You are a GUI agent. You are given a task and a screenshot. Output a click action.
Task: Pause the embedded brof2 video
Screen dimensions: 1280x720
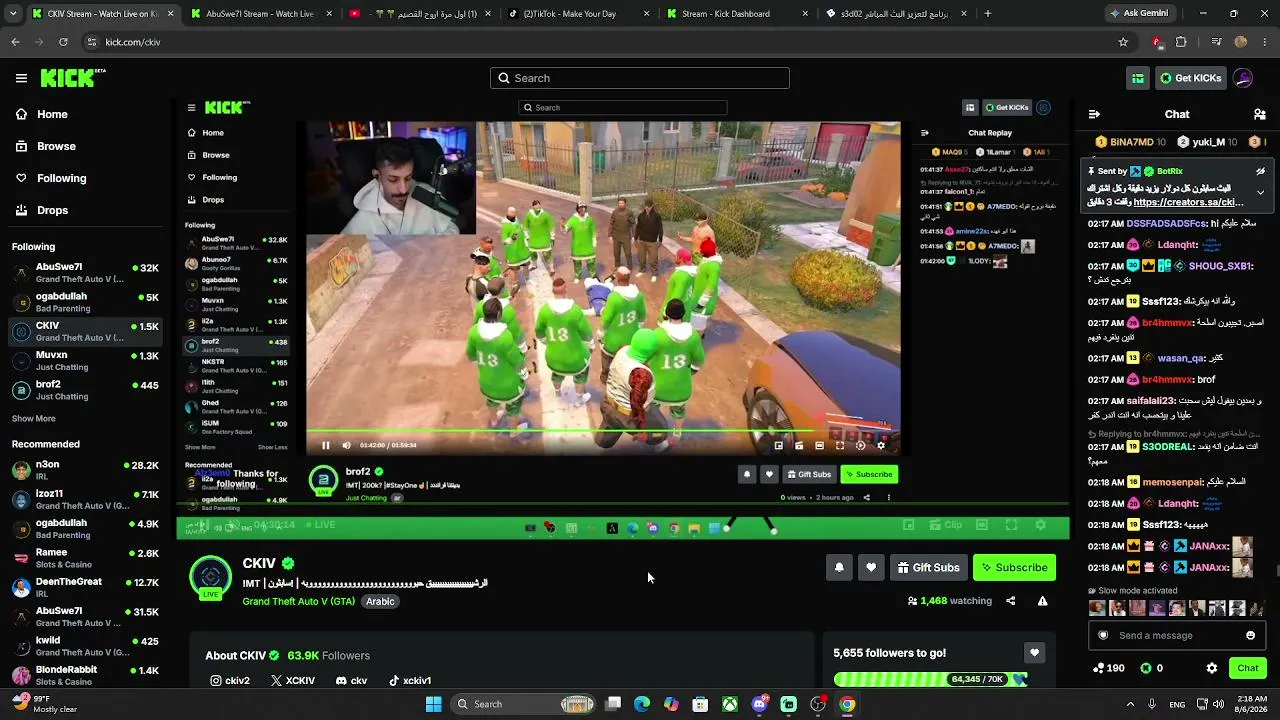point(325,446)
